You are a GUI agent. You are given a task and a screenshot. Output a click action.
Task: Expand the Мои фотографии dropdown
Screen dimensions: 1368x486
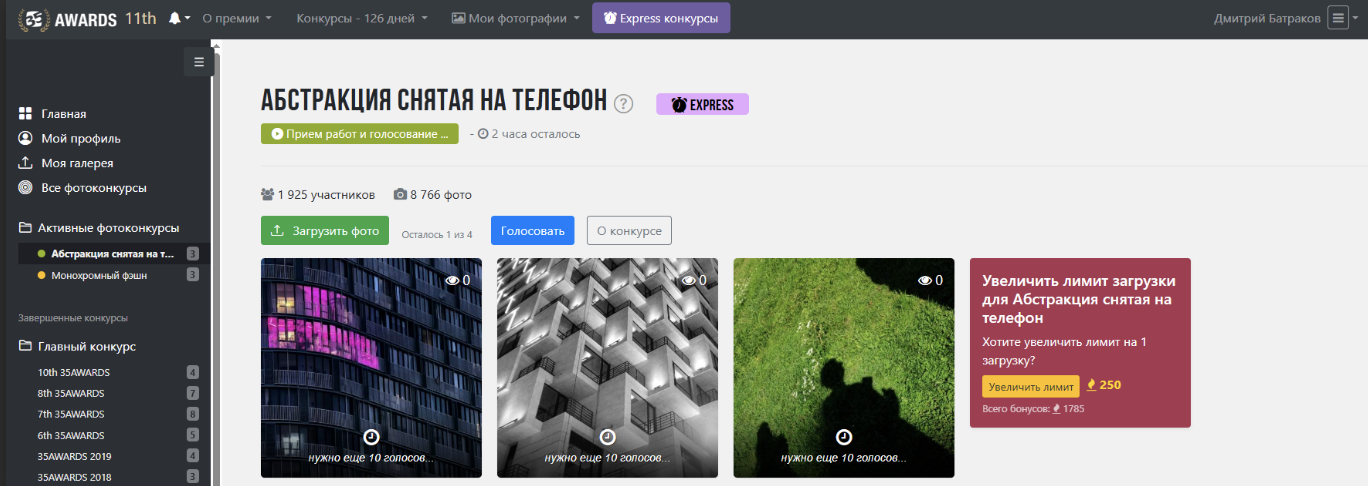click(x=515, y=18)
